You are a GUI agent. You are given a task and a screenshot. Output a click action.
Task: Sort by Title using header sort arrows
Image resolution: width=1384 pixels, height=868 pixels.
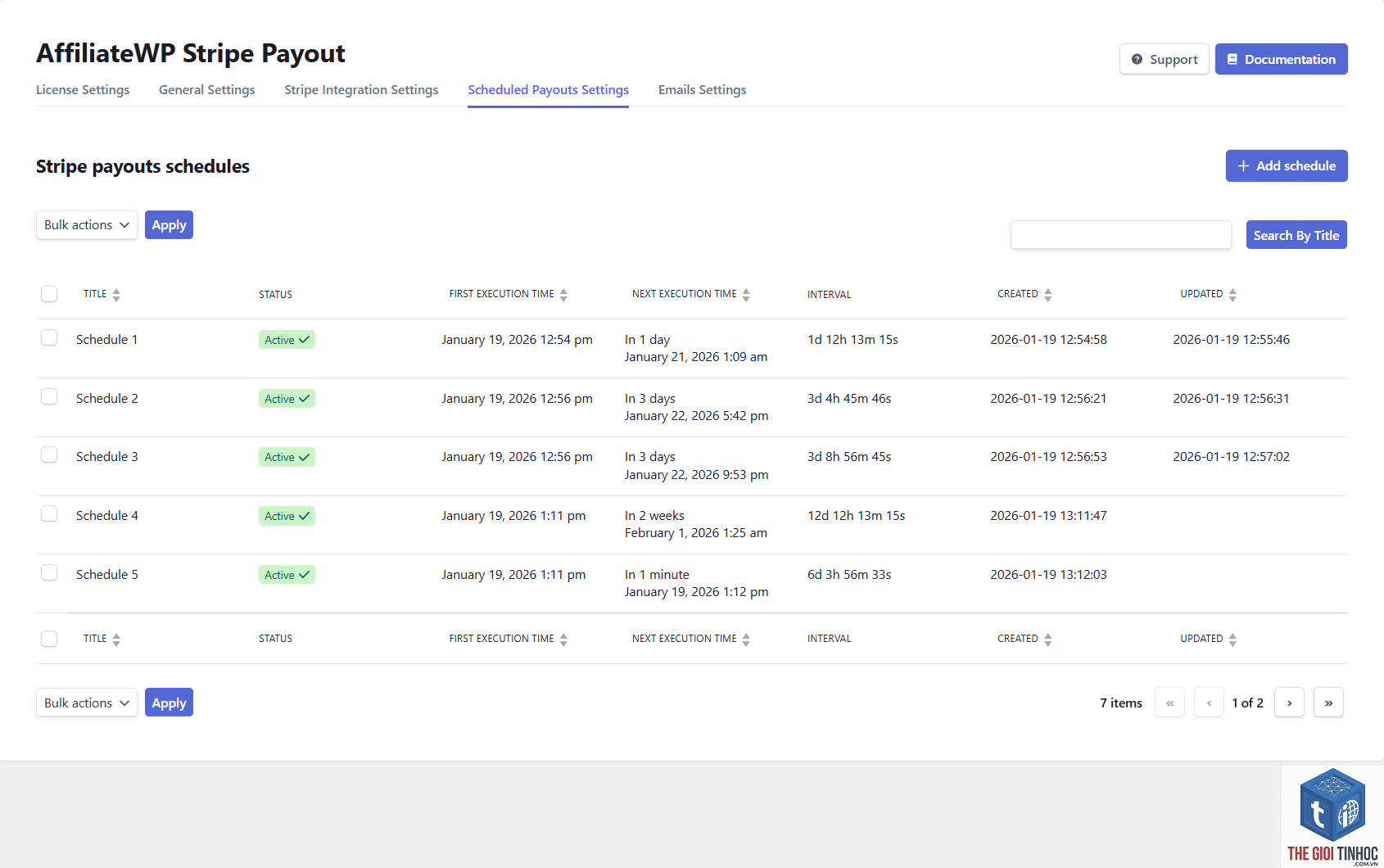click(116, 295)
